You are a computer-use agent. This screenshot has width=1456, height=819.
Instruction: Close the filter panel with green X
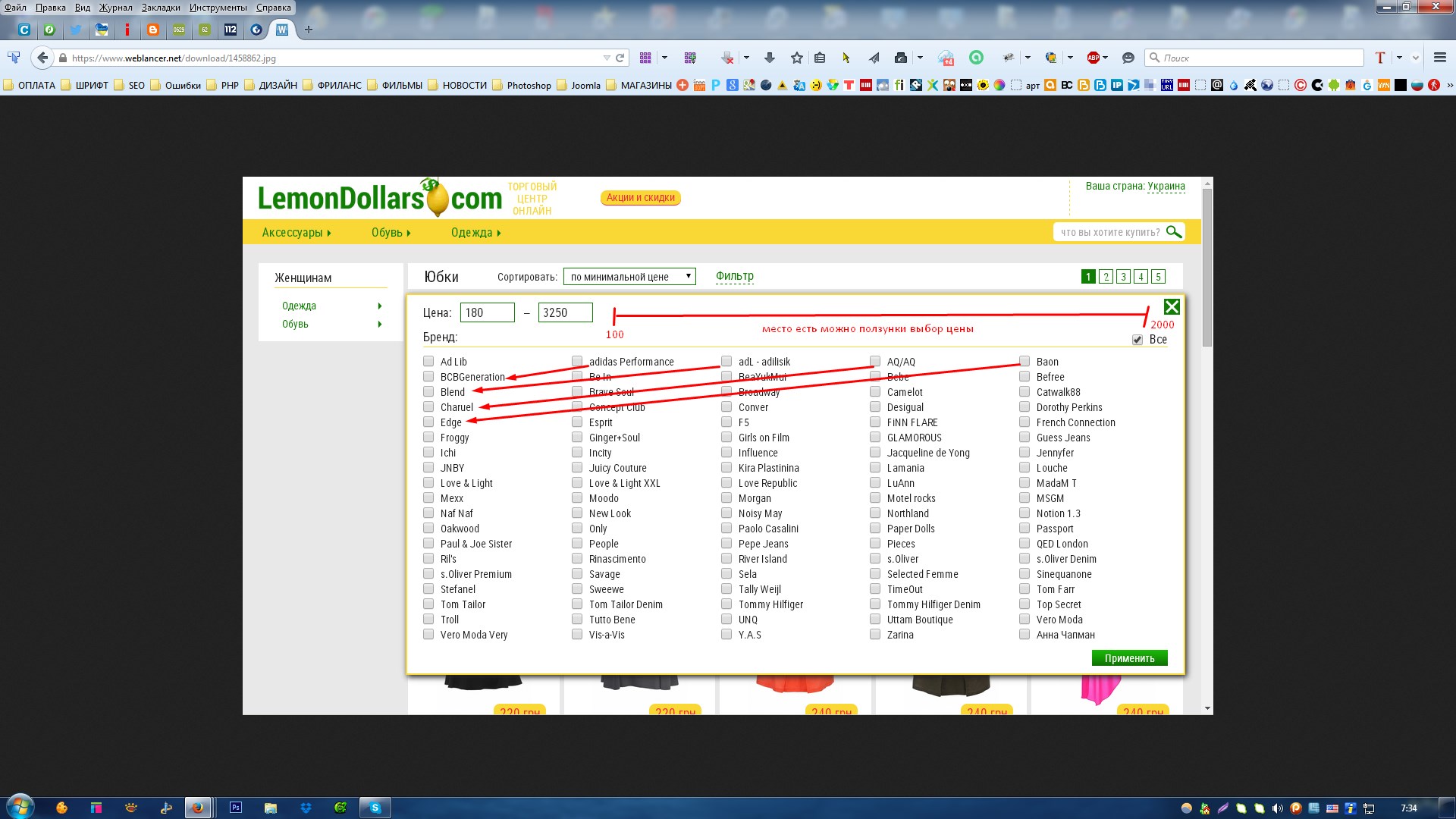(1172, 306)
